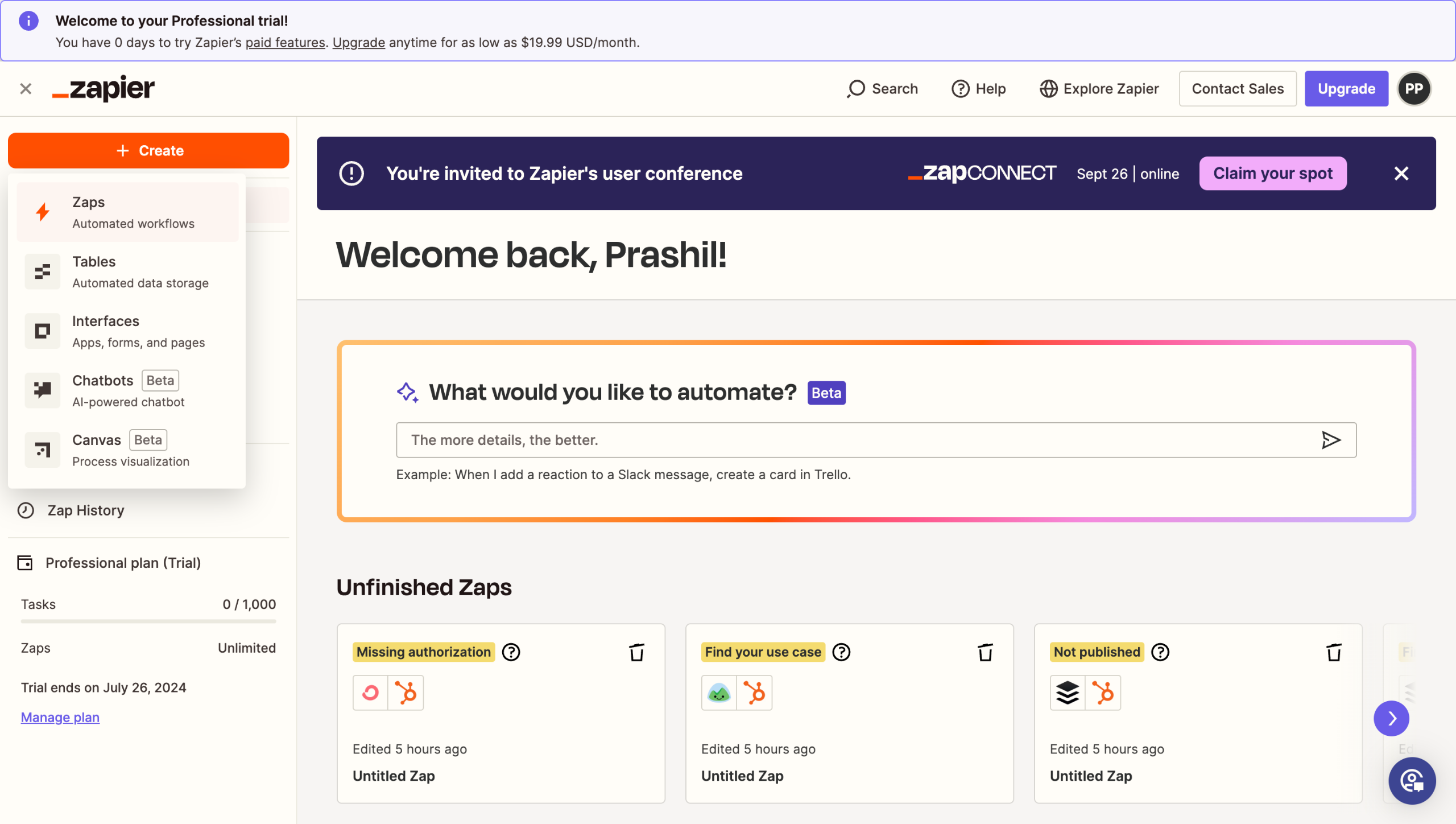The image size is (1456, 824).
Task: Click the Claim your spot button
Action: point(1272,174)
